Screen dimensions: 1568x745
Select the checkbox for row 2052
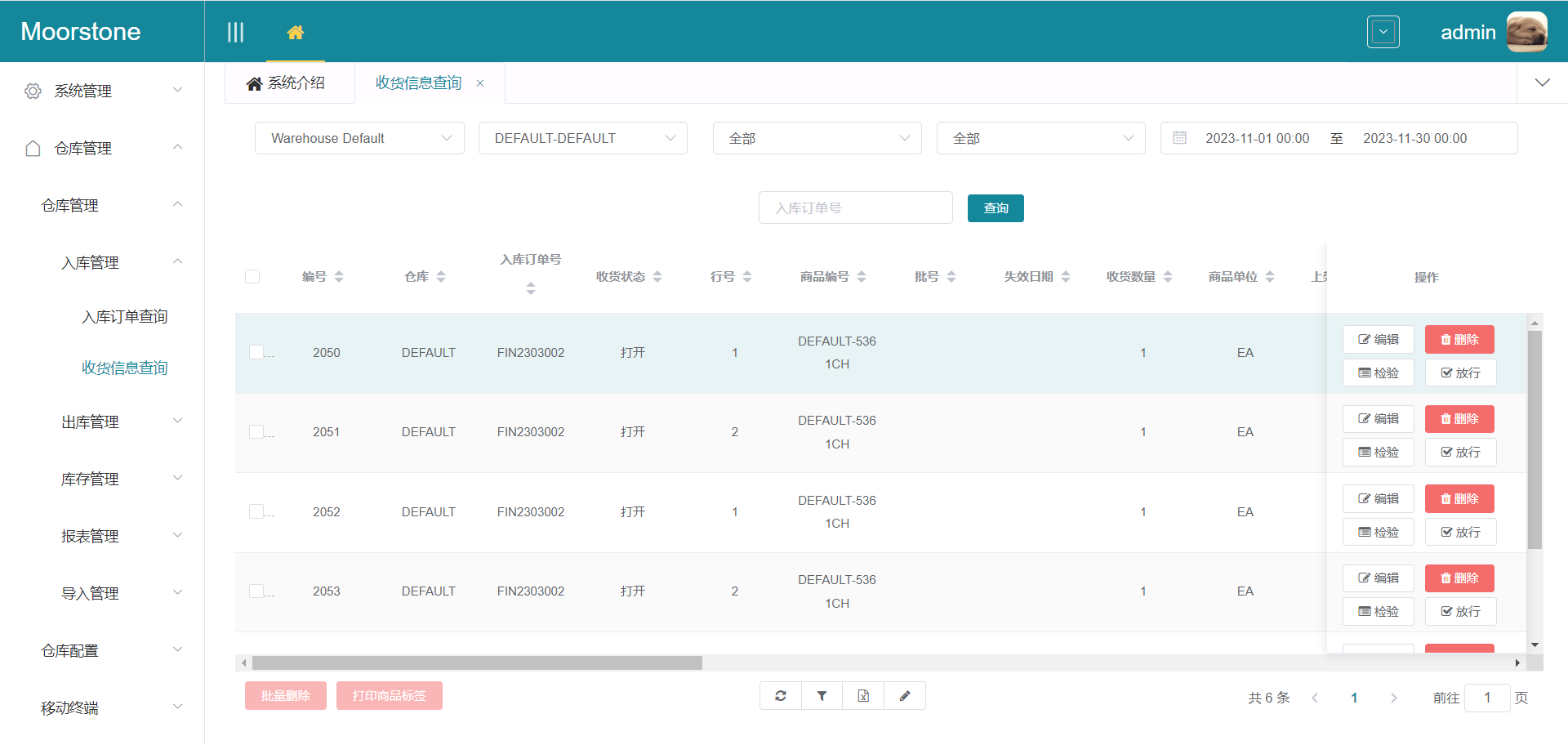pos(256,511)
